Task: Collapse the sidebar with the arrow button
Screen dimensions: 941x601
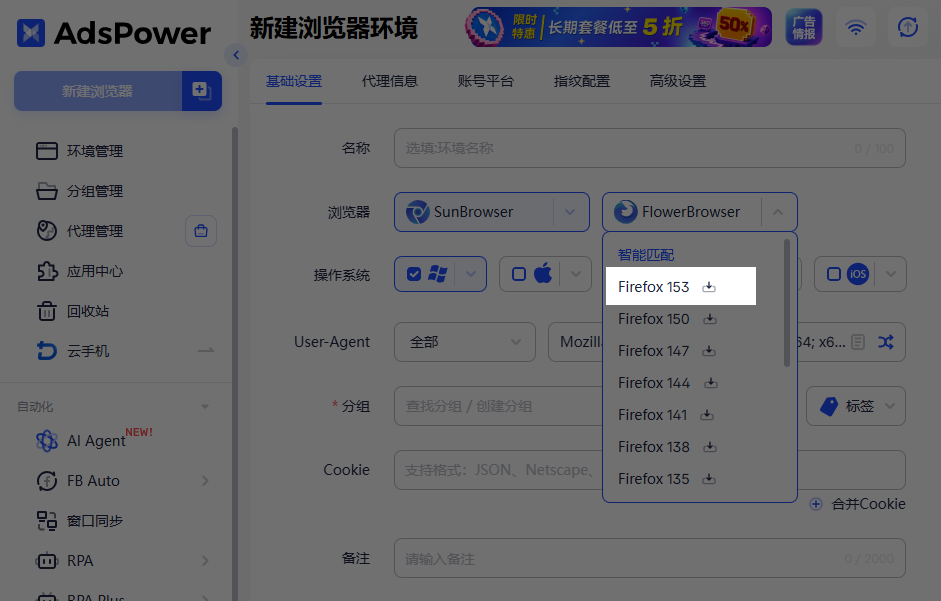Action: click(x=236, y=55)
